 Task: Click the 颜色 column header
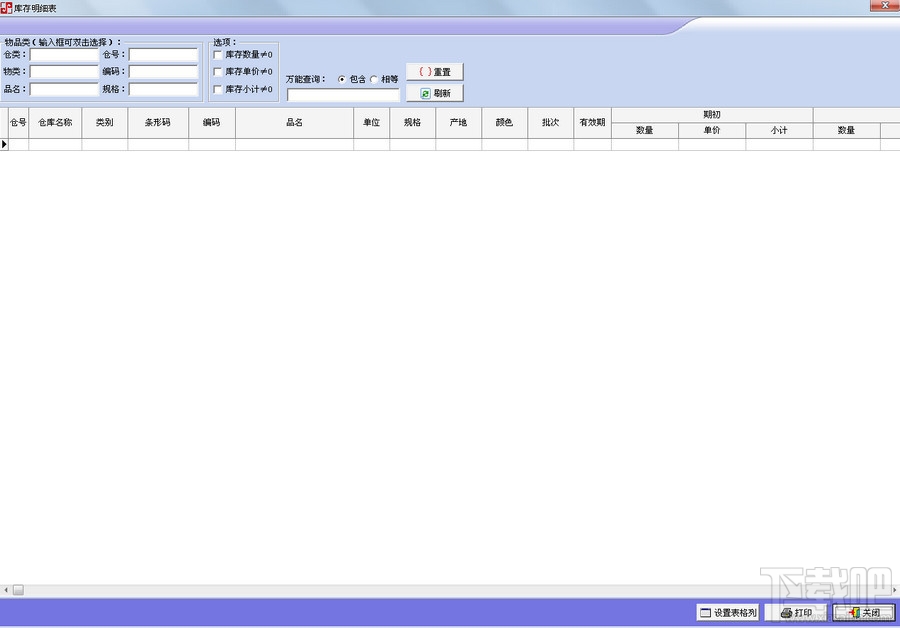click(x=505, y=122)
